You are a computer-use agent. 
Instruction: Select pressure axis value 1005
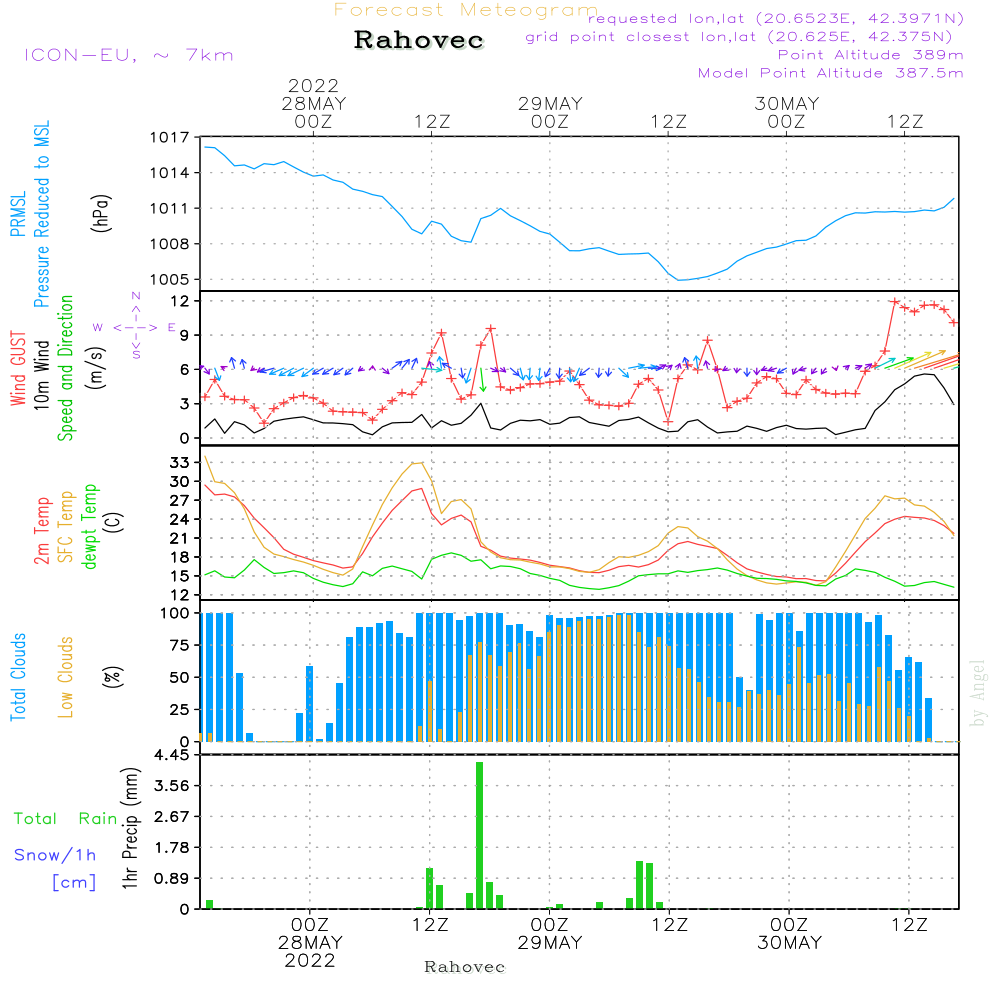coord(170,279)
